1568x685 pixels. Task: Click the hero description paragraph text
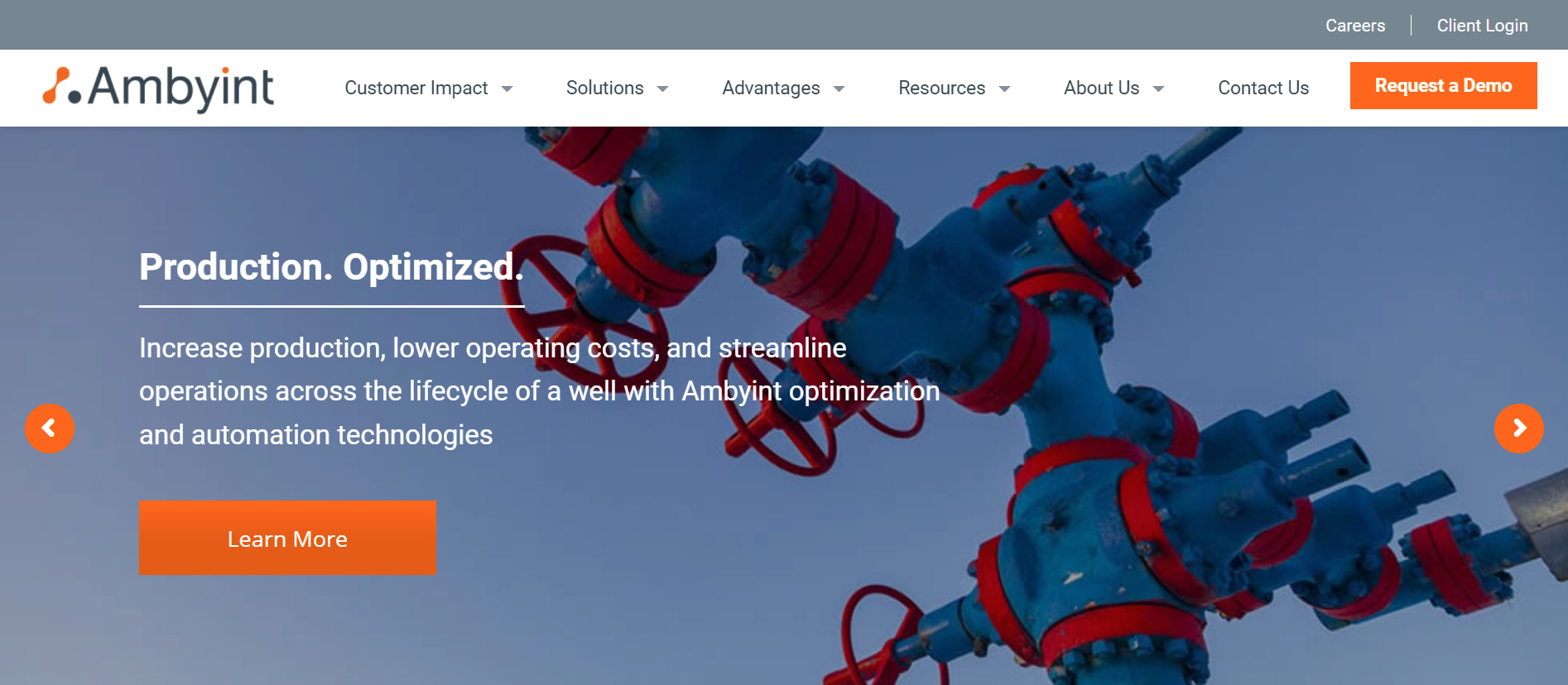tap(540, 391)
